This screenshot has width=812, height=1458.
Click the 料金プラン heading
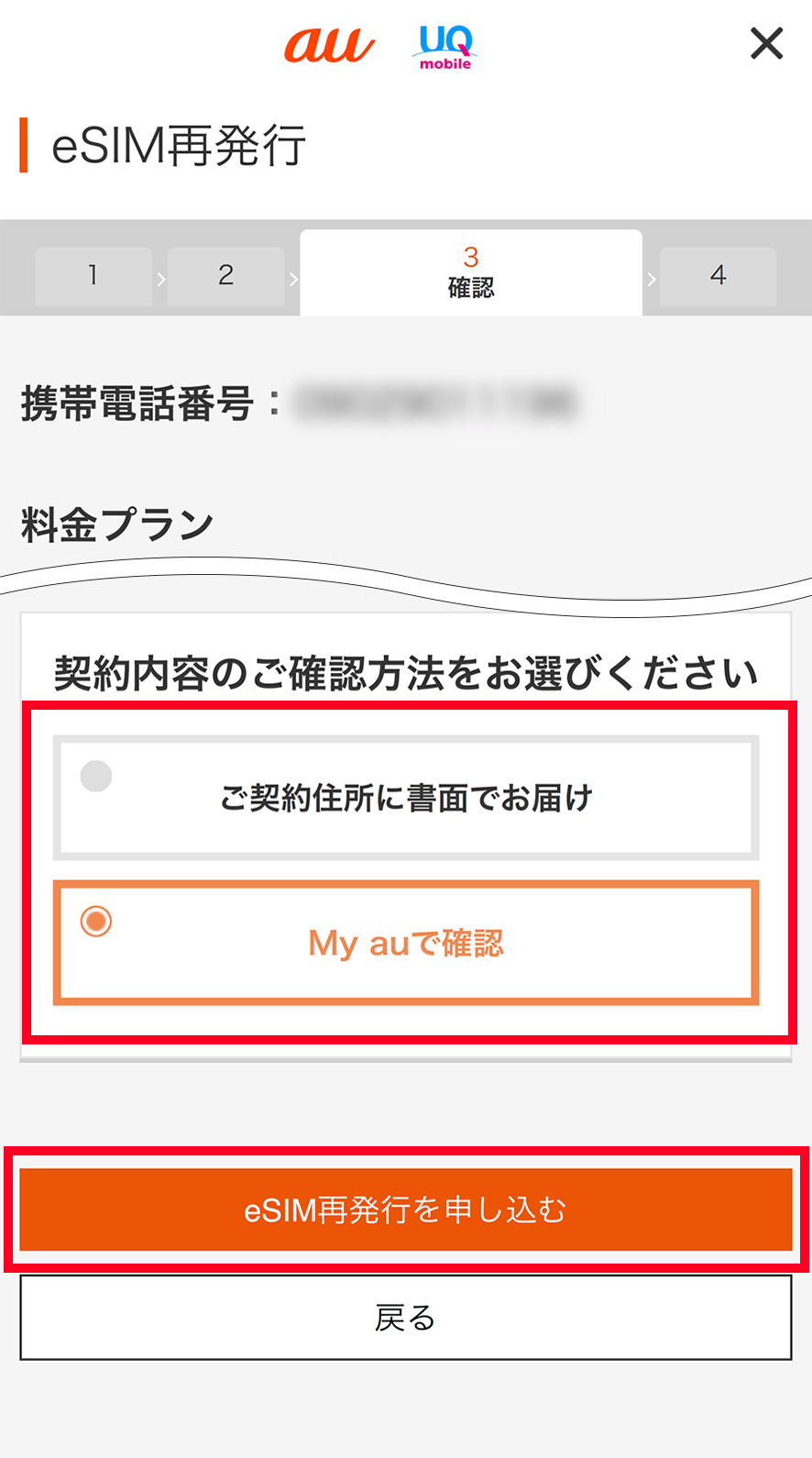[x=117, y=525]
